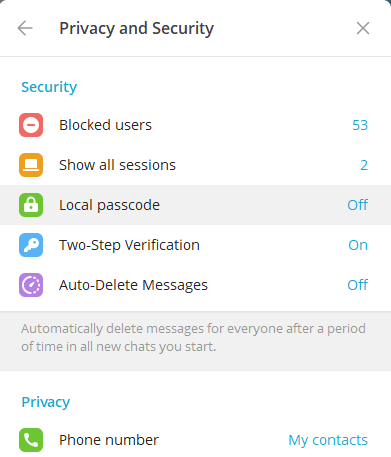Open the Blocked users list
391x457 pixels.
pyautogui.click(x=195, y=125)
